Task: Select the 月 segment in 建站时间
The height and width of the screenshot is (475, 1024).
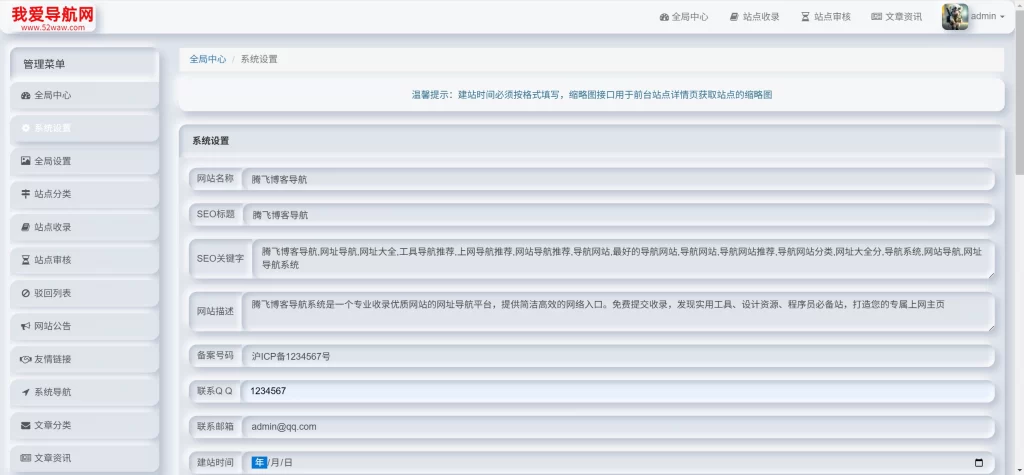Action: 274,463
